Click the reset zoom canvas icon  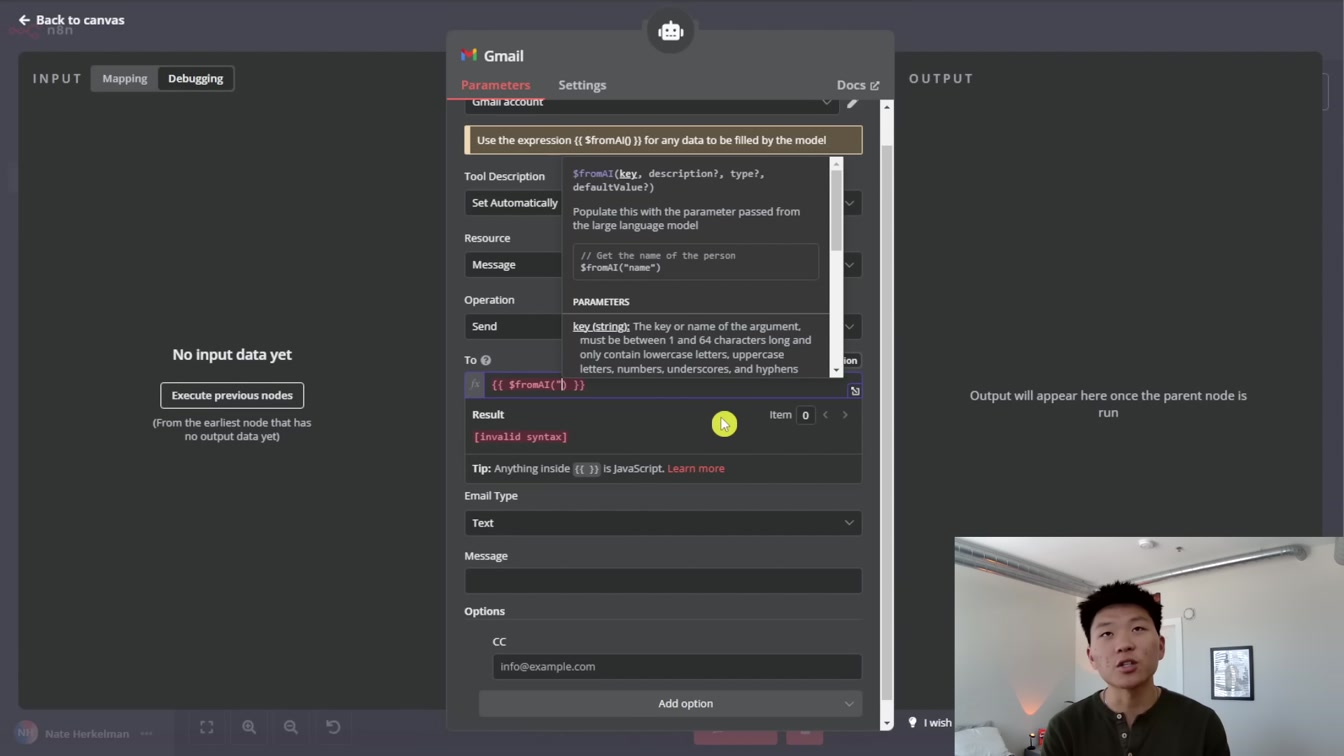click(333, 727)
